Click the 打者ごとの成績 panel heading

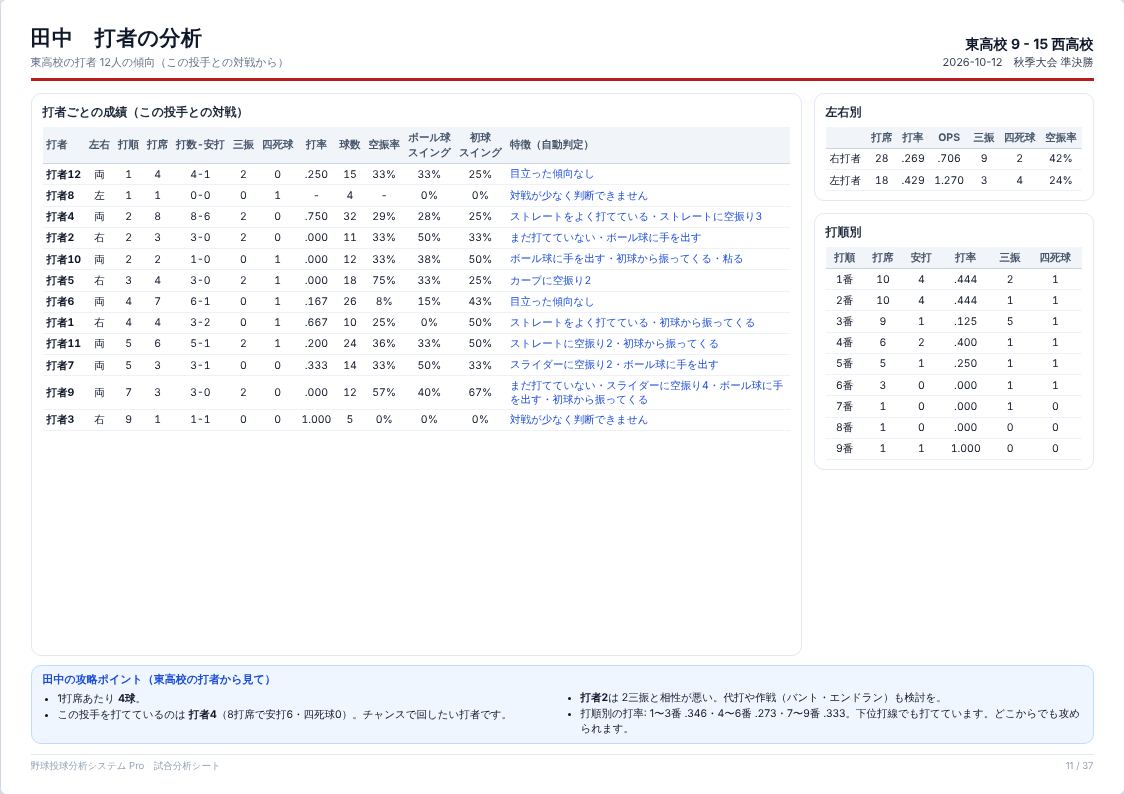click(x=142, y=113)
